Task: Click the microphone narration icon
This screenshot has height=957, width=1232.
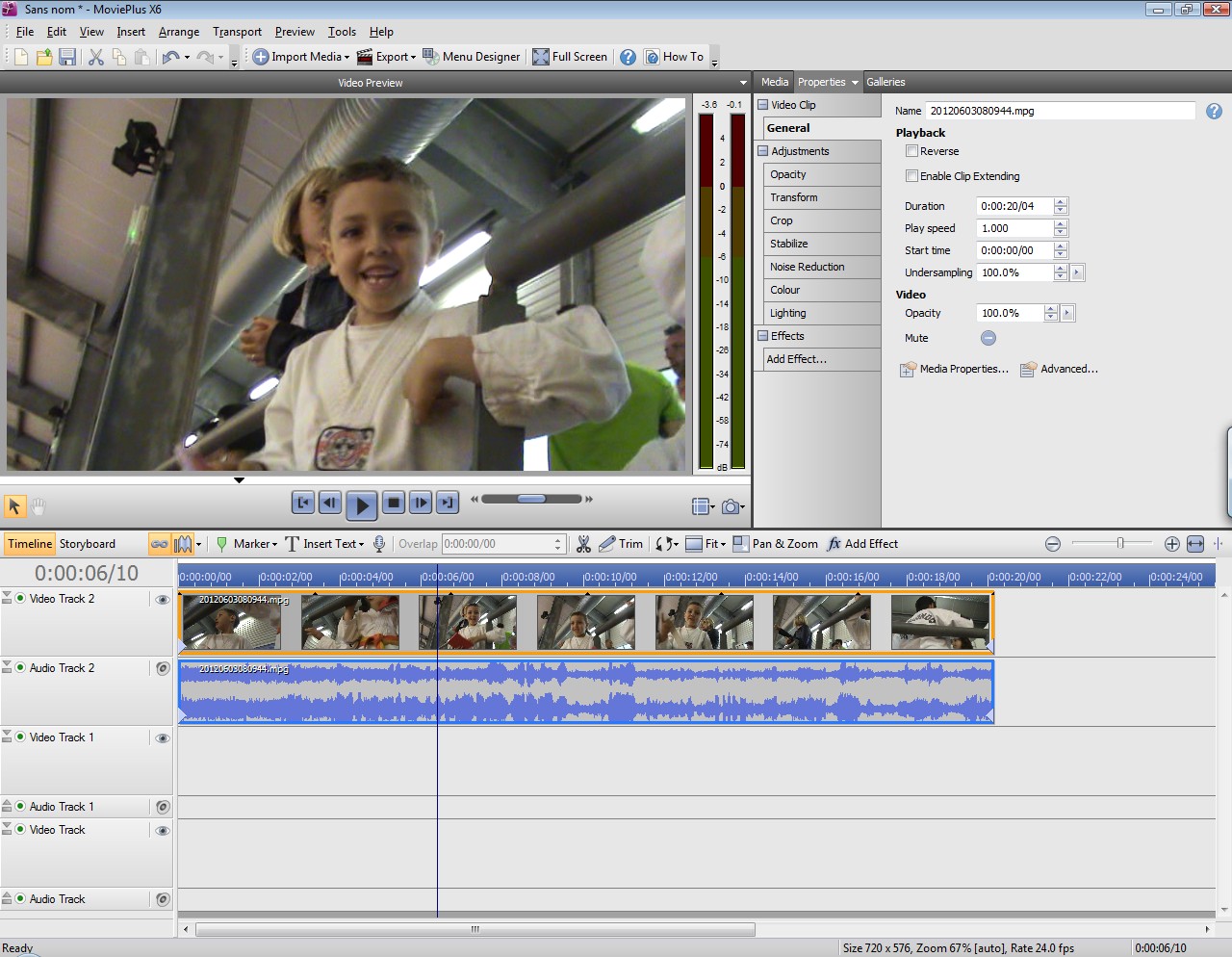Action: coord(379,544)
